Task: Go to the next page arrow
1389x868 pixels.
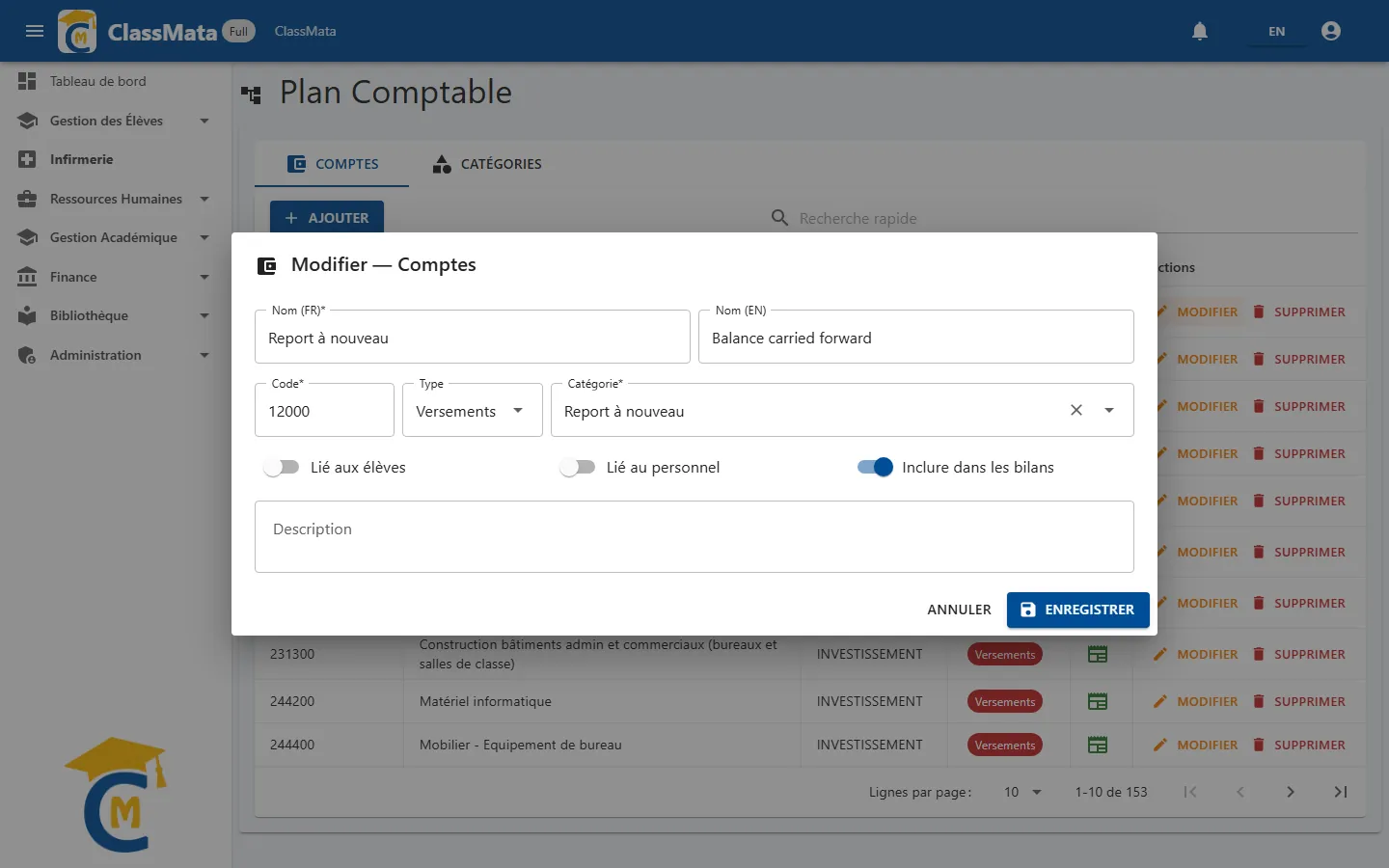Action: click(1291, 792)
